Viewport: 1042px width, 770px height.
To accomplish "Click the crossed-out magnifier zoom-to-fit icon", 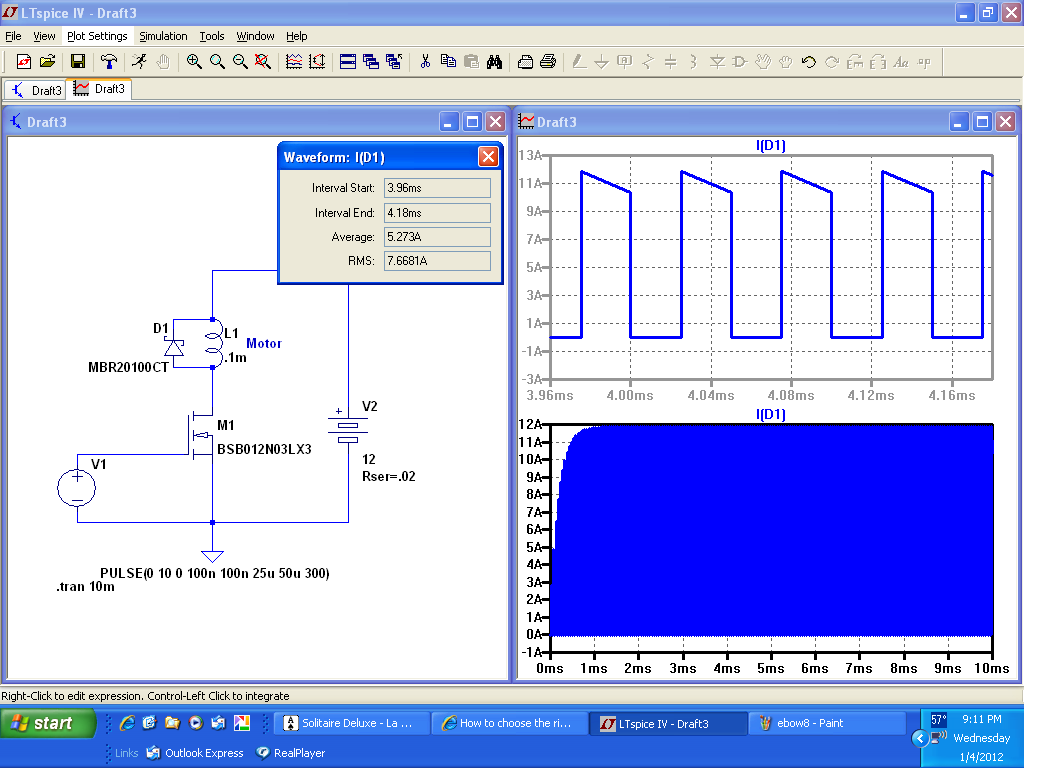I will (x=263, y=62).
